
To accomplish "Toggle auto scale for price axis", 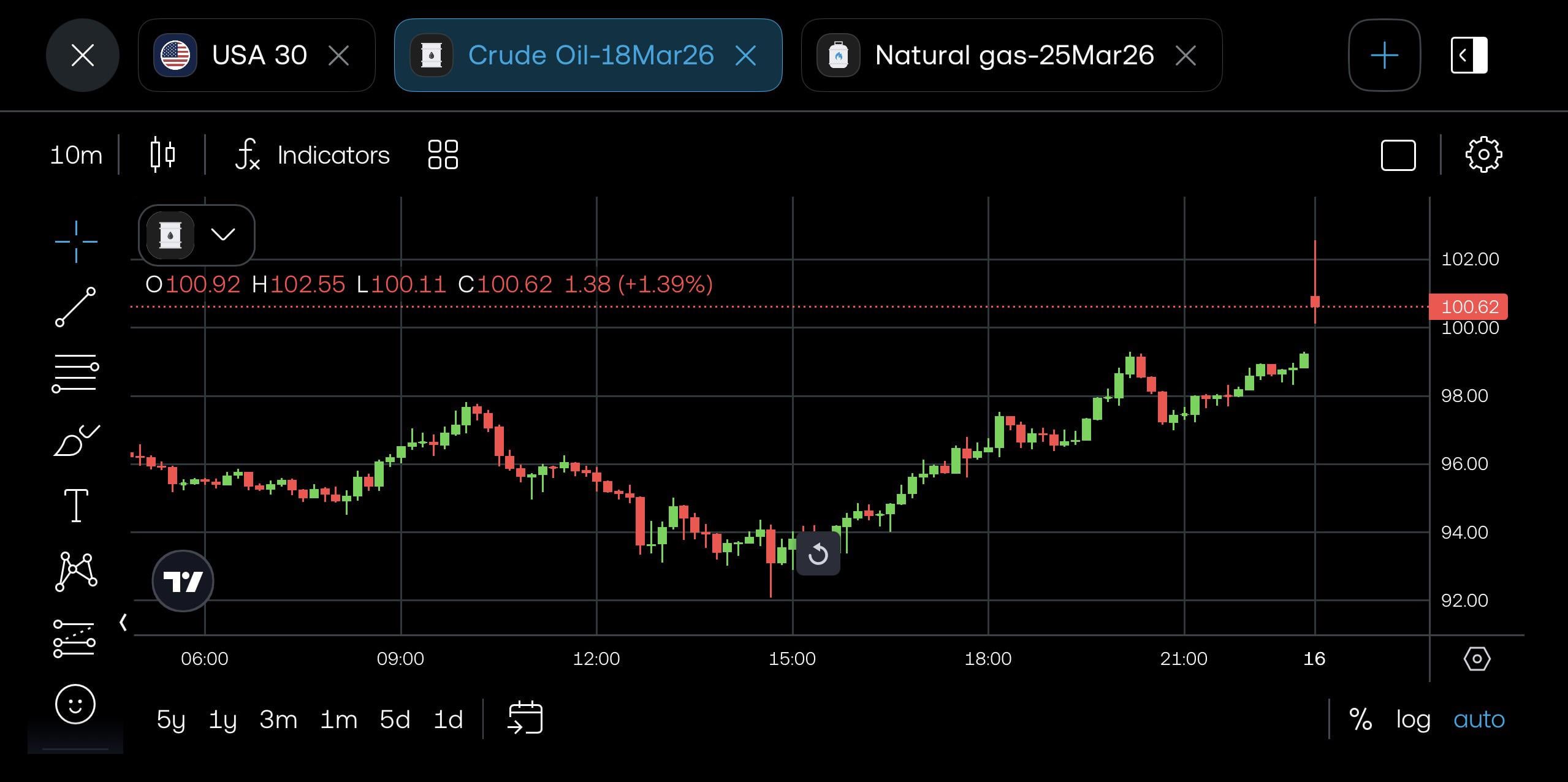I will pos(1479,719).
